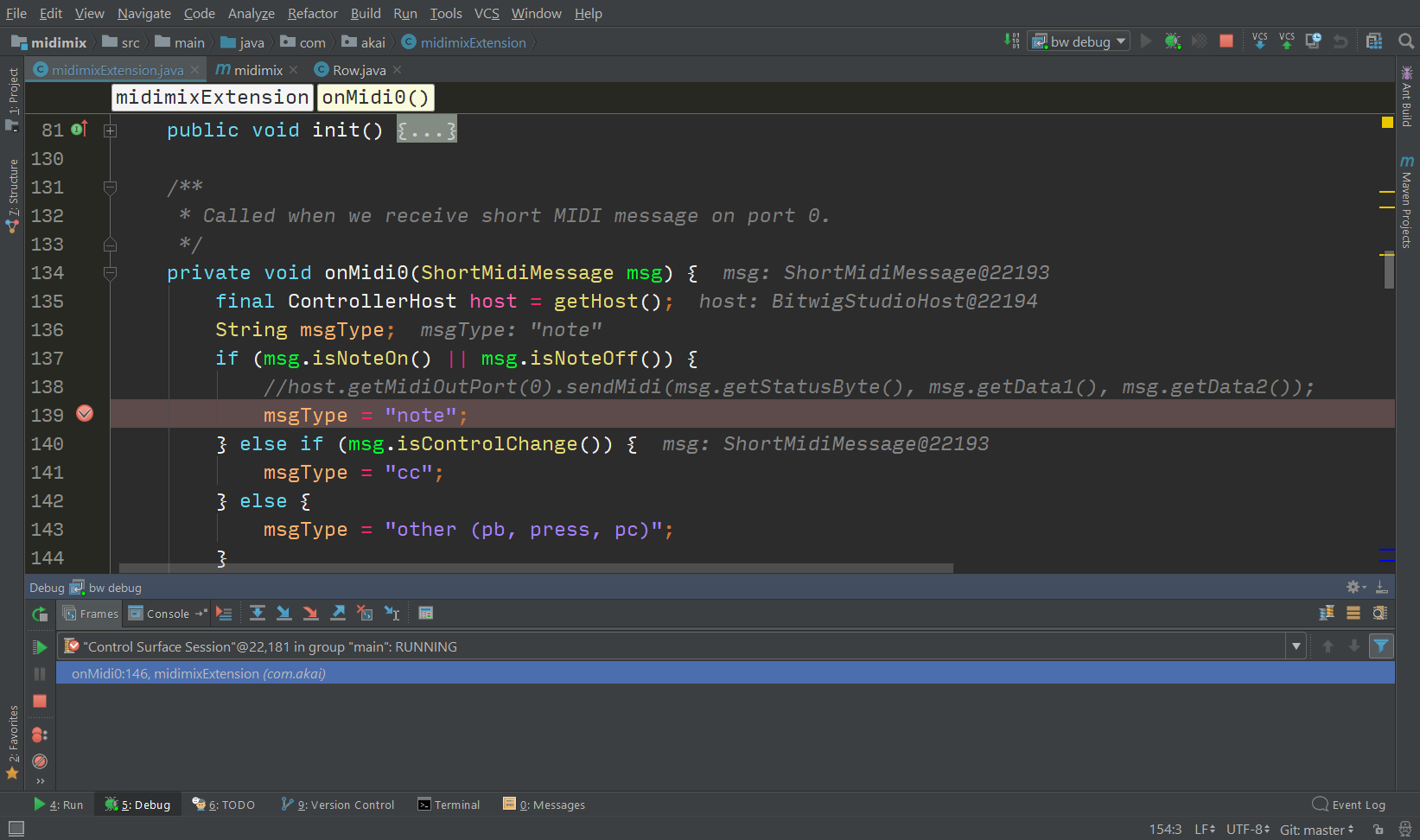Open Maven Projects side panel
The image size is (1420, 840).
click(1407, 201)
